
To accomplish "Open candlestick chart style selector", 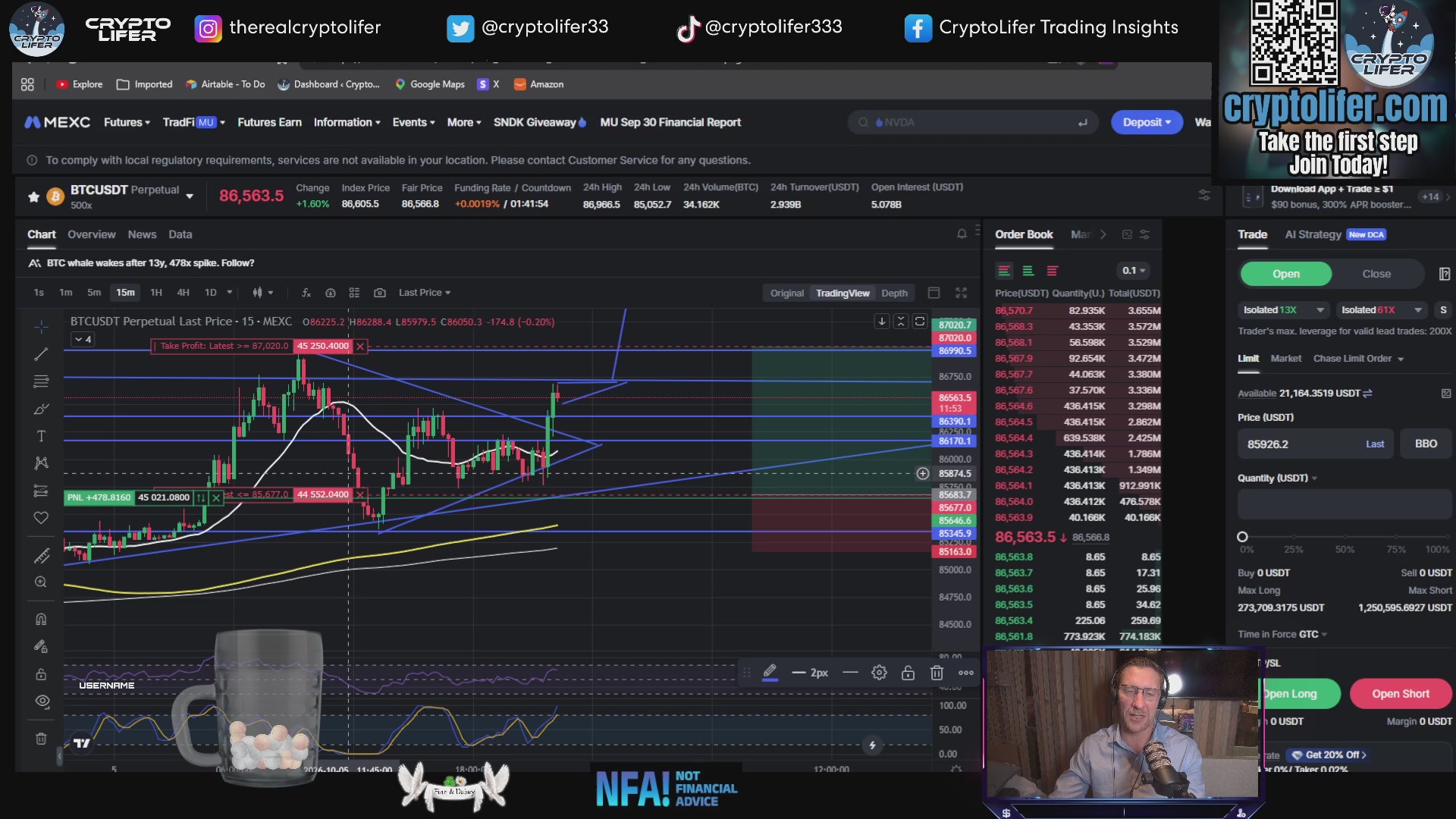I will pyautogui.click(x=262, y=293).
